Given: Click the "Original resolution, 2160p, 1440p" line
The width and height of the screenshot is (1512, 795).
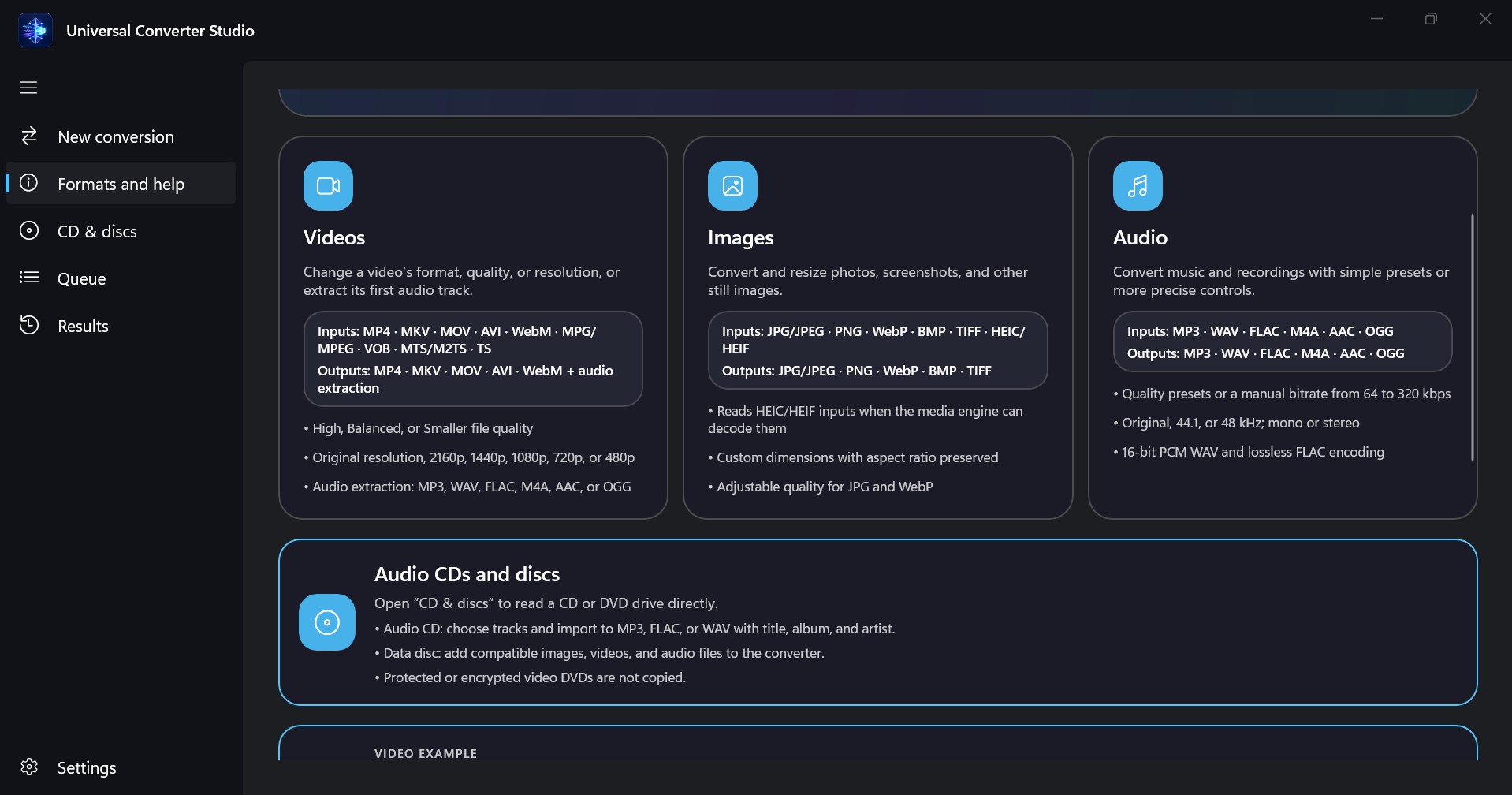Looking at the screenshot, I should [469, 457].
